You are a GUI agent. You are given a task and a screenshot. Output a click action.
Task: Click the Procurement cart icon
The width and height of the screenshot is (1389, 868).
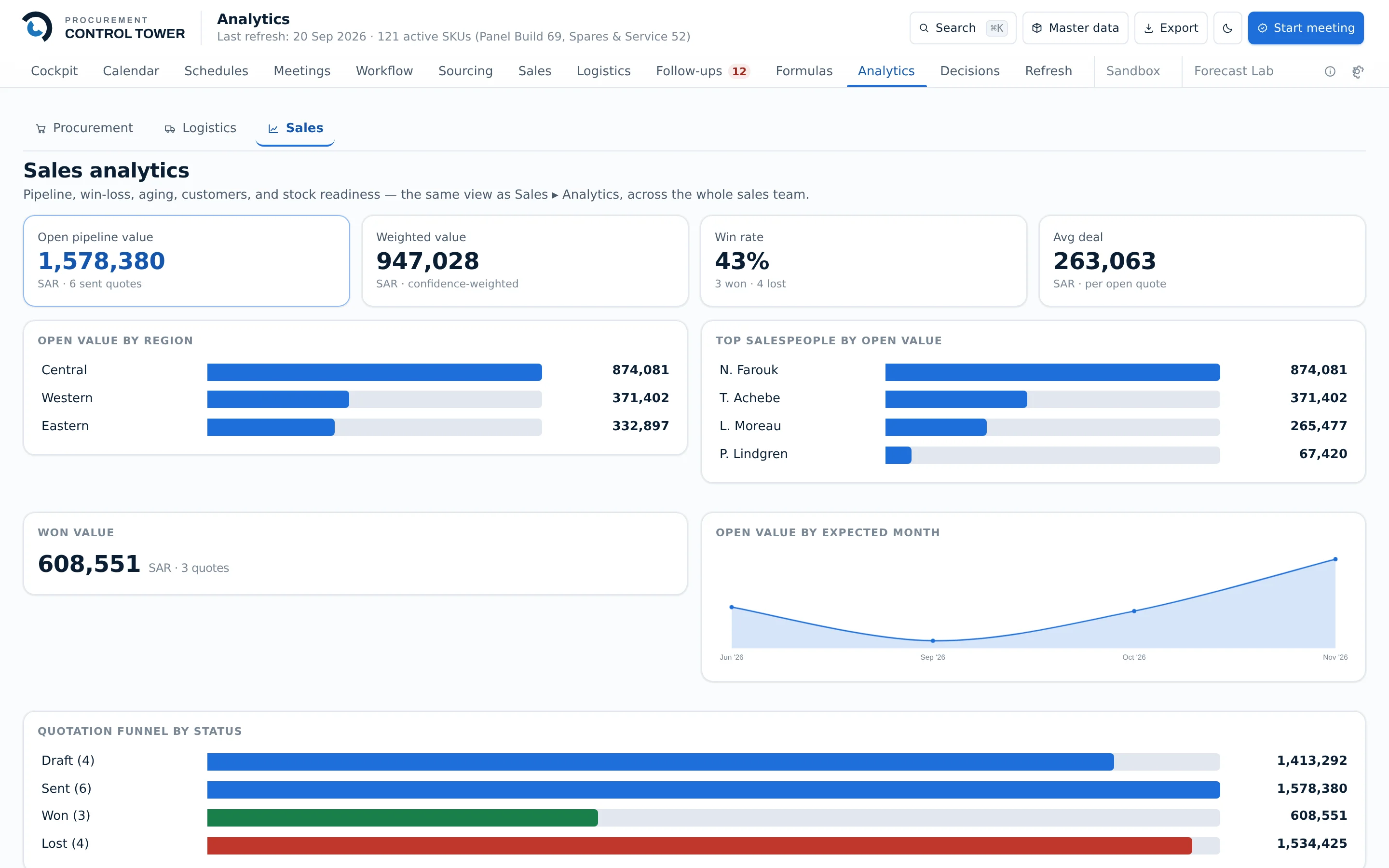pos(41,129)
